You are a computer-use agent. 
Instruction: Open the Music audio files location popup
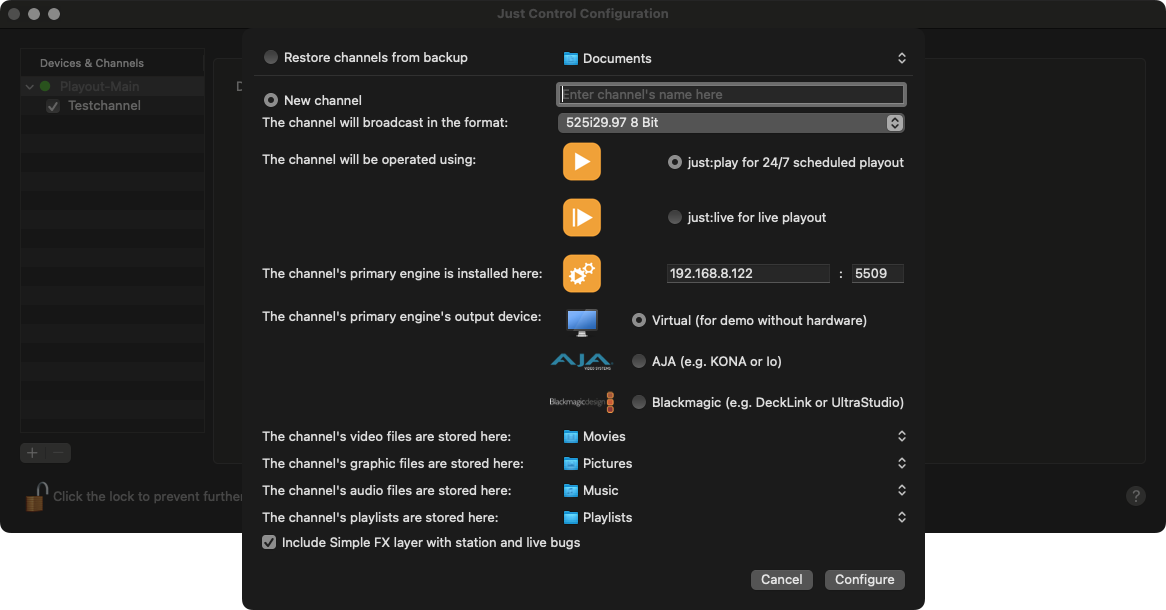point(735,490)
